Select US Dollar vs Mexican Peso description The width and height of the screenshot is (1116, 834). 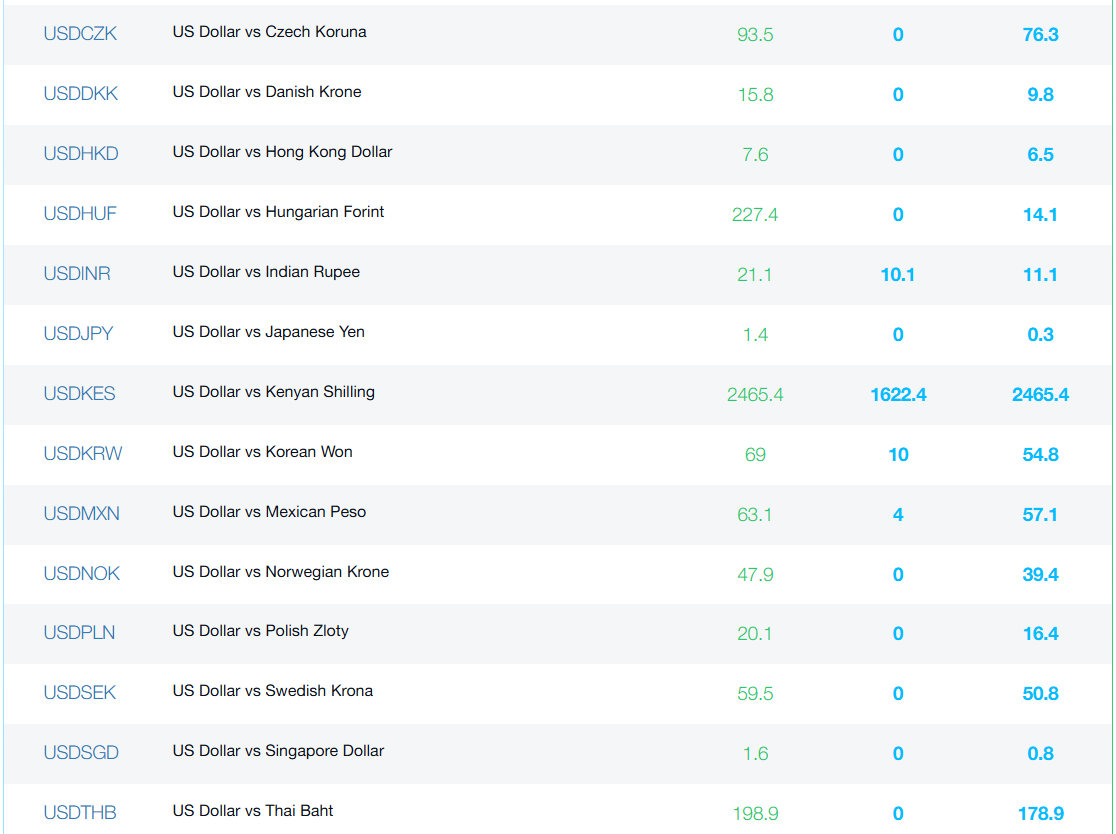click(x=269, y=512)
